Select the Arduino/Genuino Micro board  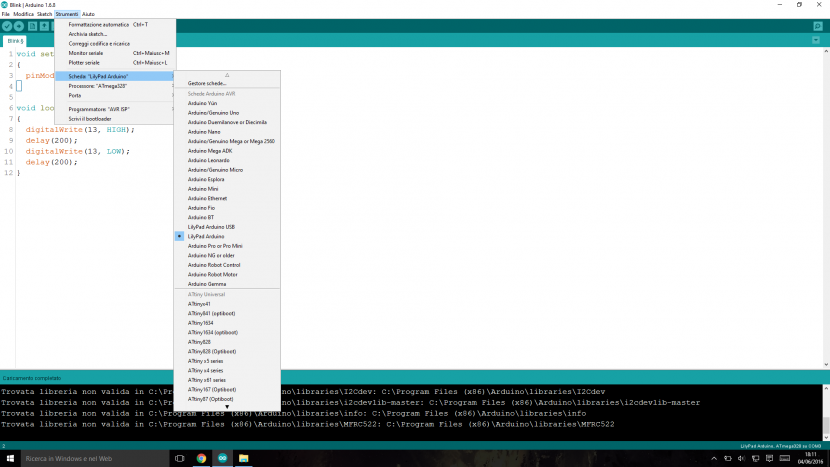point(227,170)
